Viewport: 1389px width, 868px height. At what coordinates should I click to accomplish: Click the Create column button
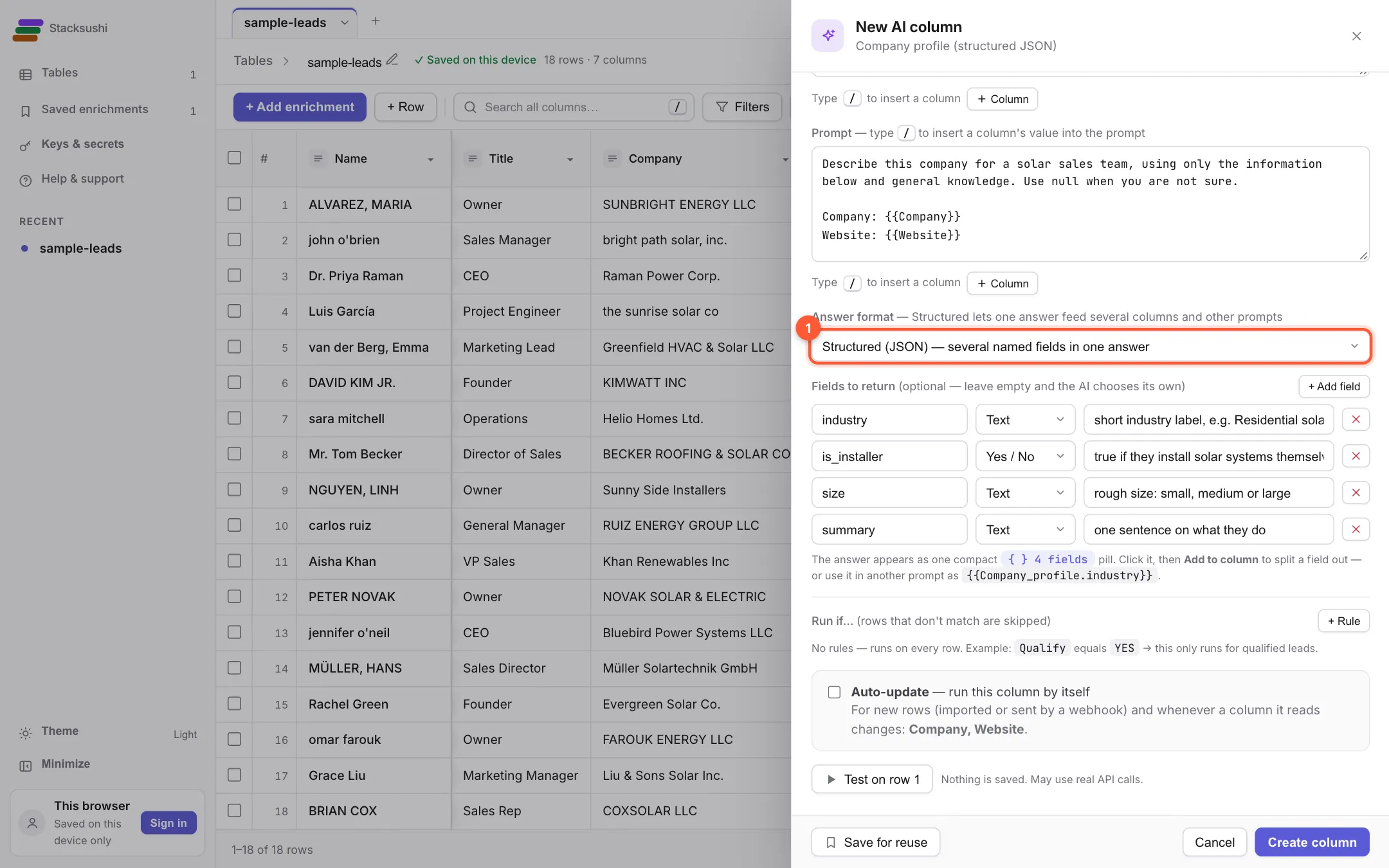(1312, 842)
